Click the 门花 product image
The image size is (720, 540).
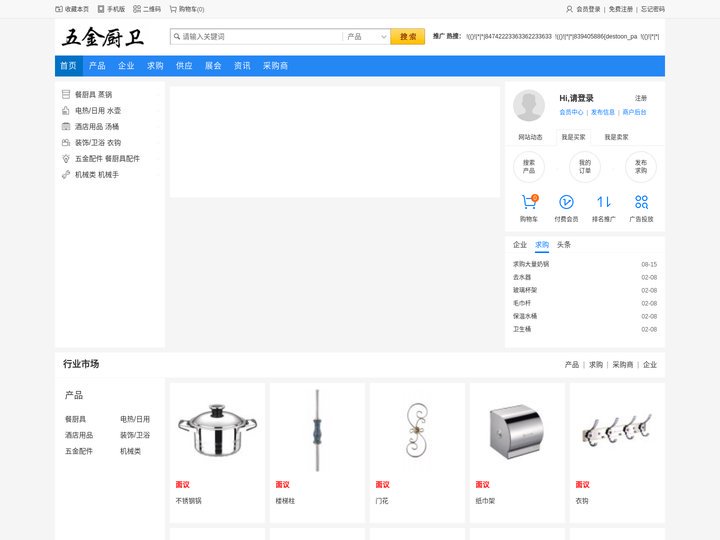tap(417, 430)
